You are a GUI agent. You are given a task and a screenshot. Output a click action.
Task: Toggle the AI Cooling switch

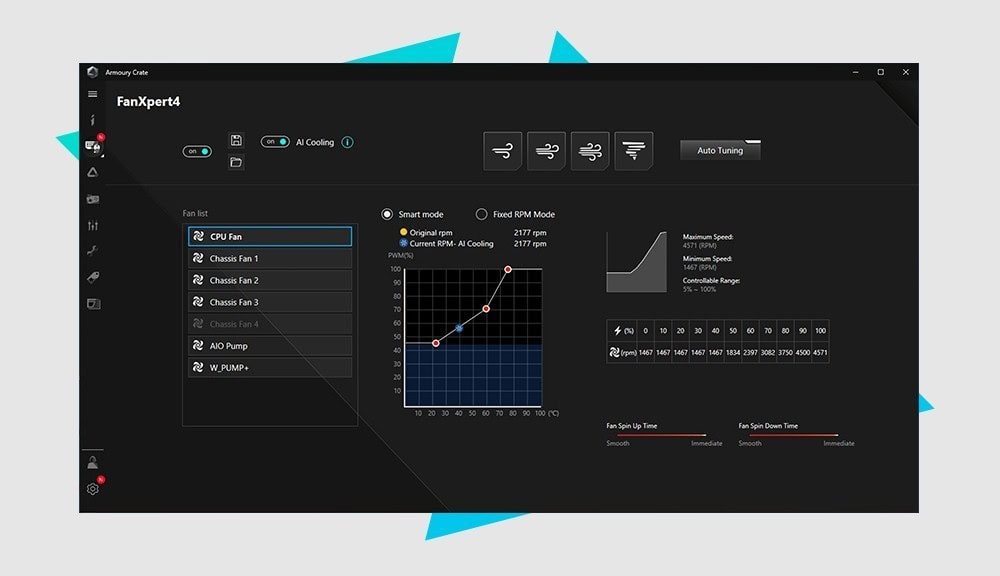[x=275, y=142]
